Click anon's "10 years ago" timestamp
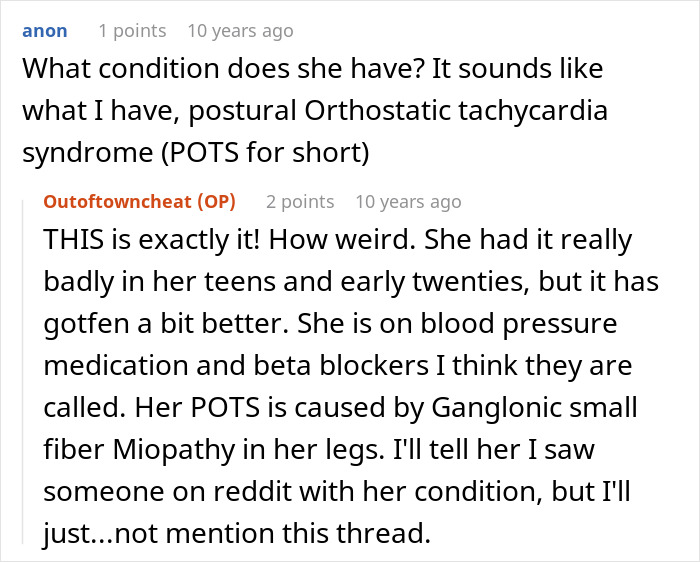700x562 pixels. 240,31
